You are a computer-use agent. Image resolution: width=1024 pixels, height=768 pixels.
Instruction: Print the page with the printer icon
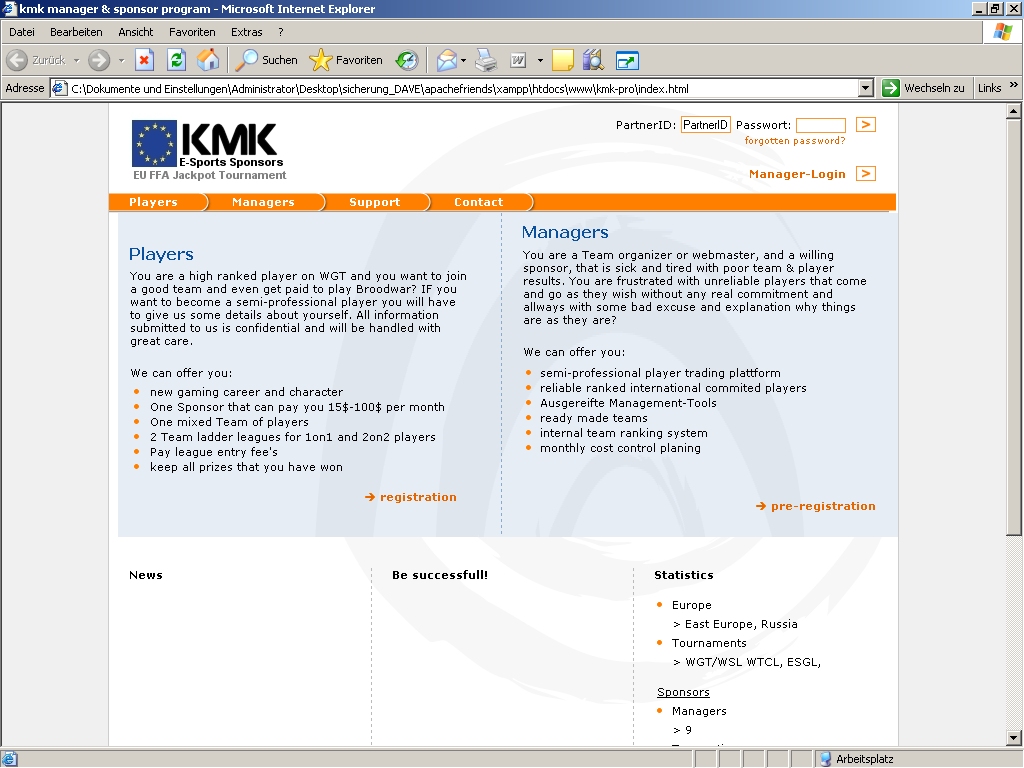(486, 60)
